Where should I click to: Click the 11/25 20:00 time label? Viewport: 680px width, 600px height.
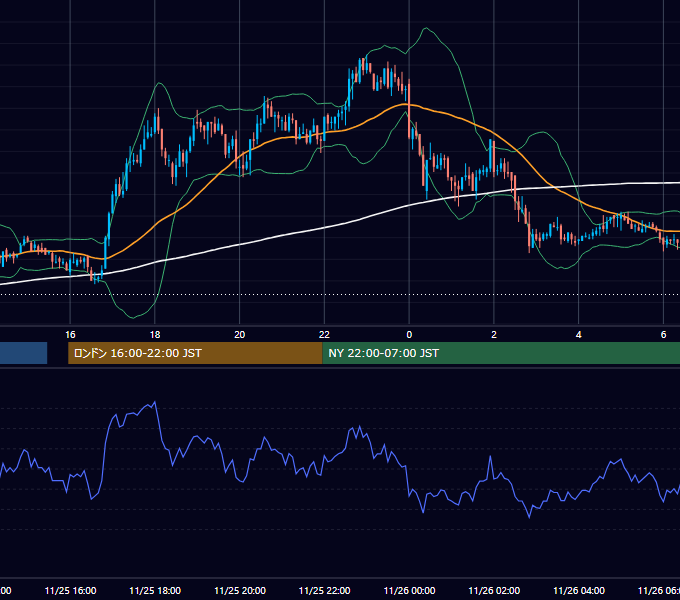point(240,590)
